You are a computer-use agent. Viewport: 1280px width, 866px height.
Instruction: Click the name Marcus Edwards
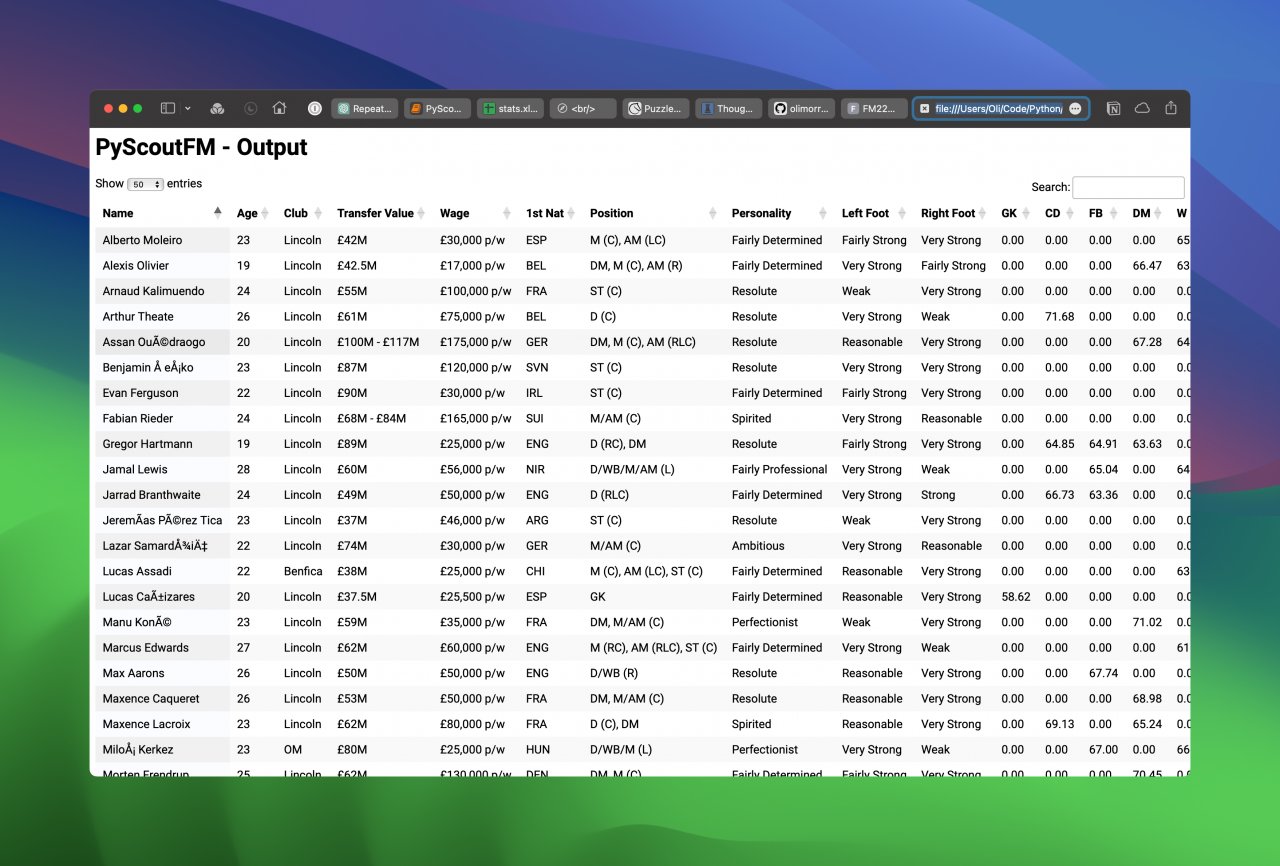[145, 647]
